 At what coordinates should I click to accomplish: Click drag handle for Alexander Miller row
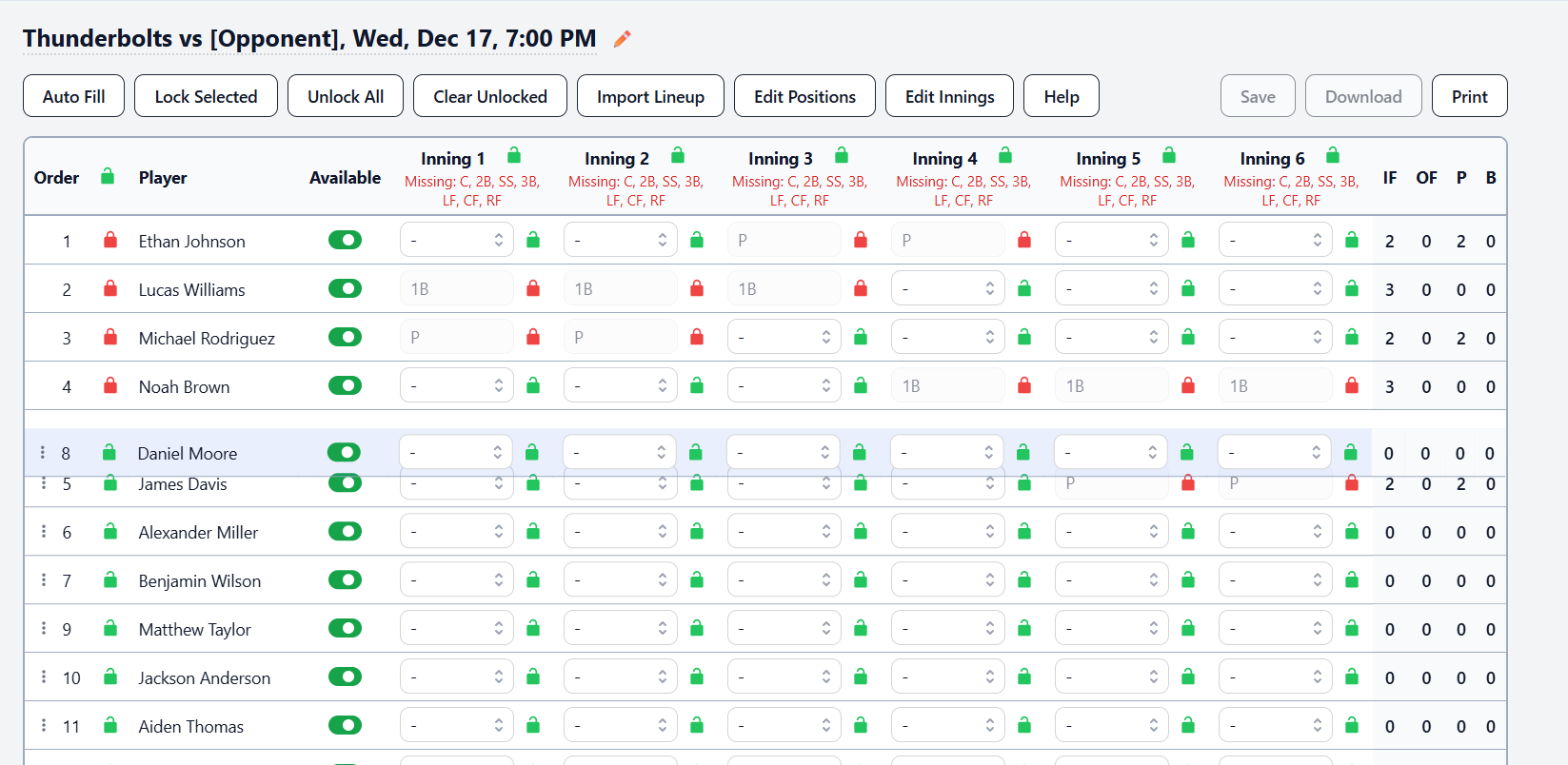[44, 532]
